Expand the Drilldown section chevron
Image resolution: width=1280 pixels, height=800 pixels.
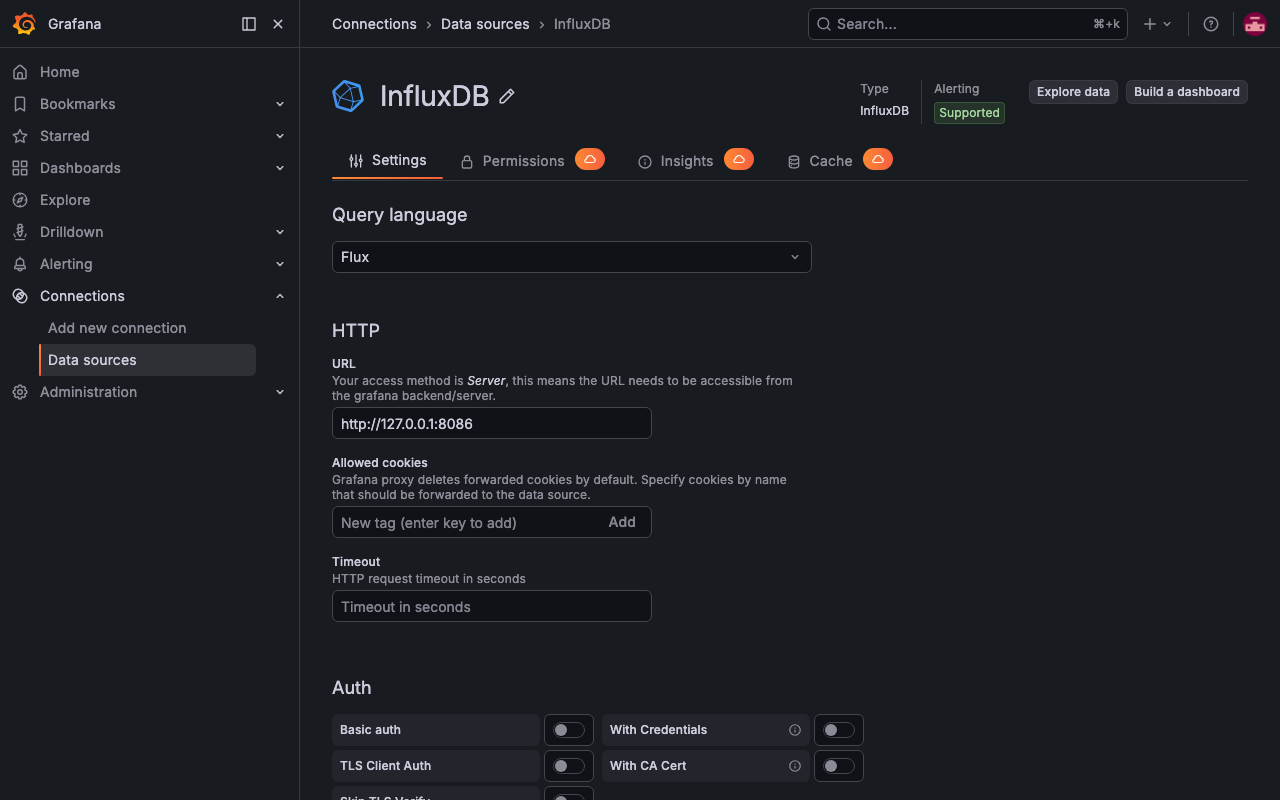click(280, 232)
